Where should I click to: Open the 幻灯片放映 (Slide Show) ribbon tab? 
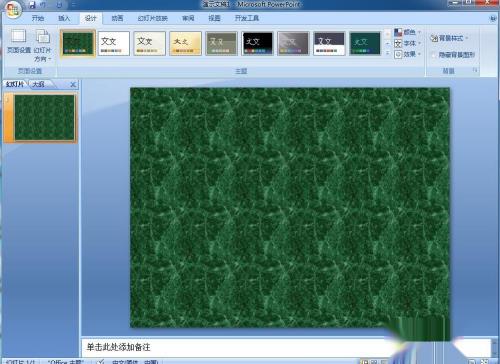[152, 18]
